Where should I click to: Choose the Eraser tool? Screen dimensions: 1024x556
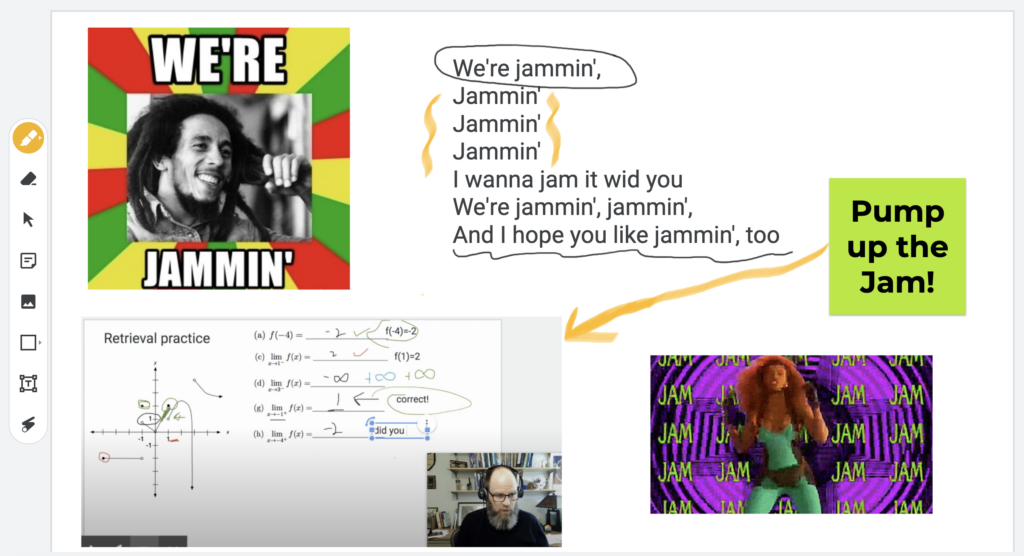point(28,179)
